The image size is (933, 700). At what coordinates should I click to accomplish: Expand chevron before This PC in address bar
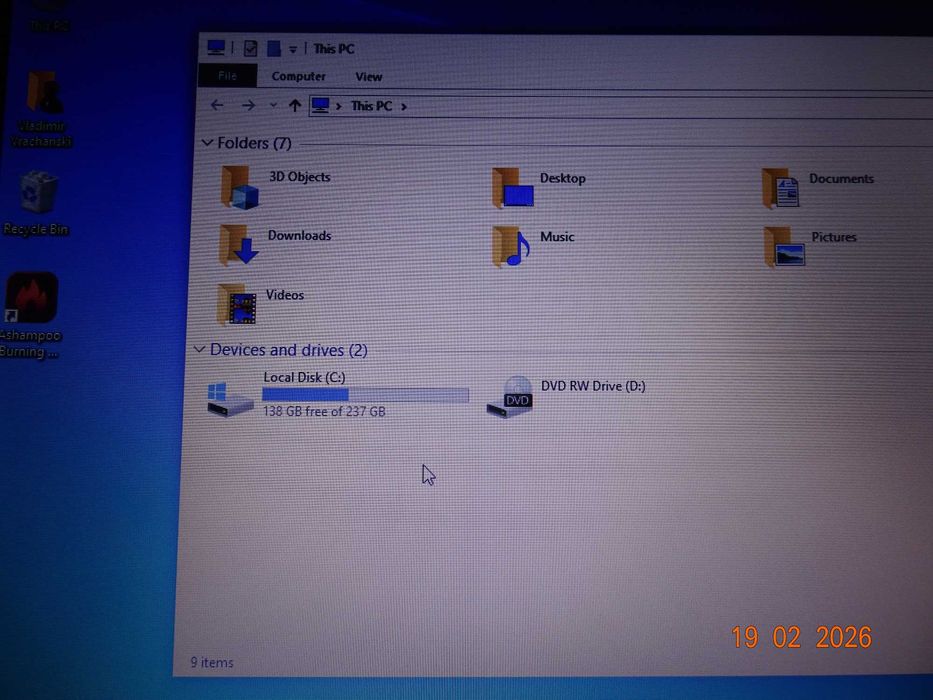(339, 107)
